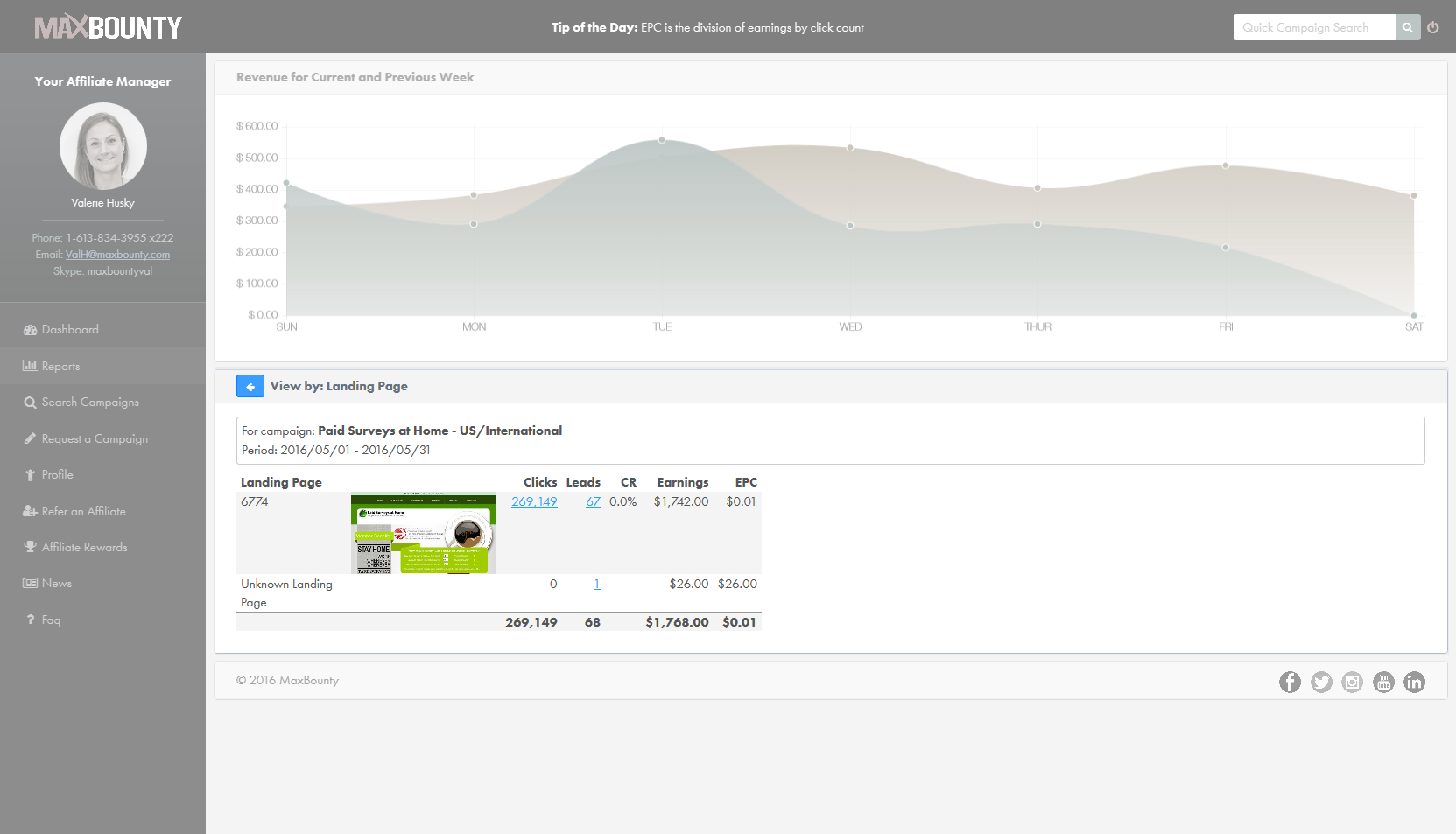
Task: Click the landing page 6774 thumbnail
Action: (424, 533)
